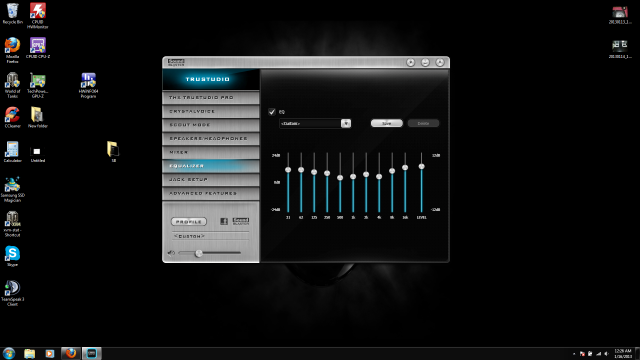Click the 2k band slider knob
Viewport: 640px width, 360px height.
[x=366, y=174]
